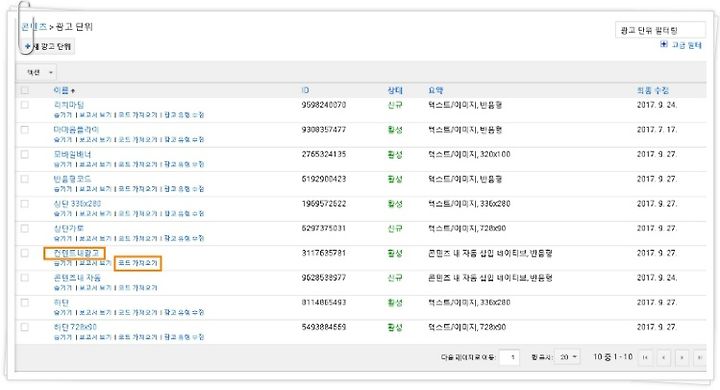This screenshot has width=720, height=390.
Task: Go to previous page of ad units
Action: point(664,357)
